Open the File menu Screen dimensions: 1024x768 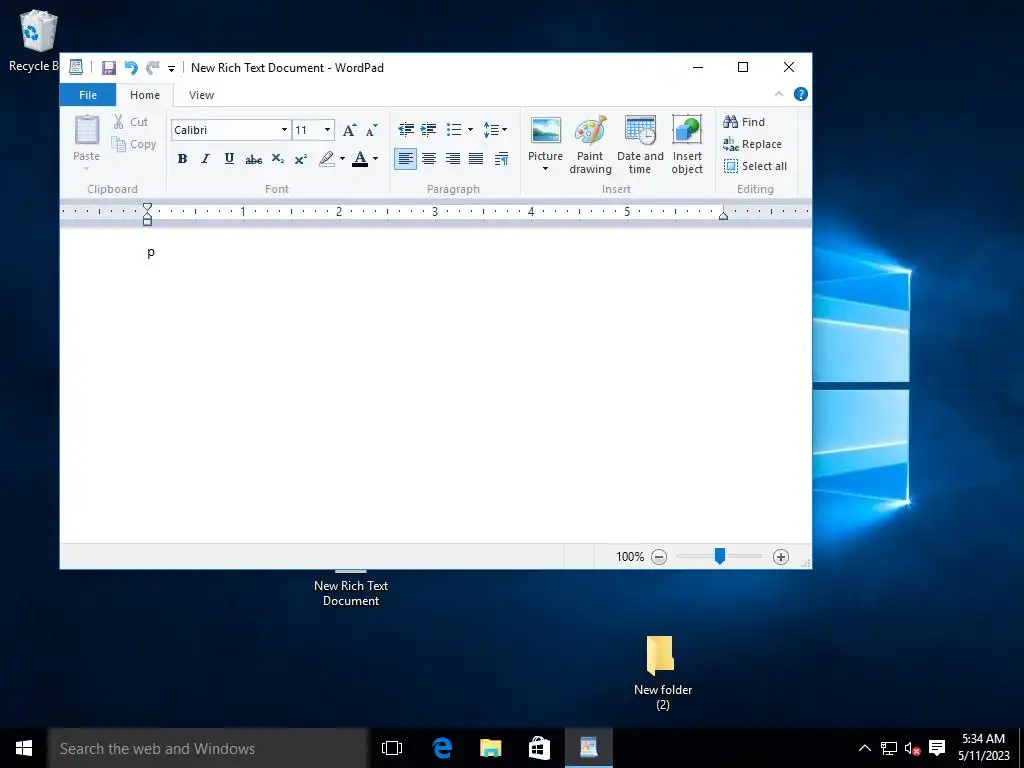pyautogui.click(x=88, y=95)
